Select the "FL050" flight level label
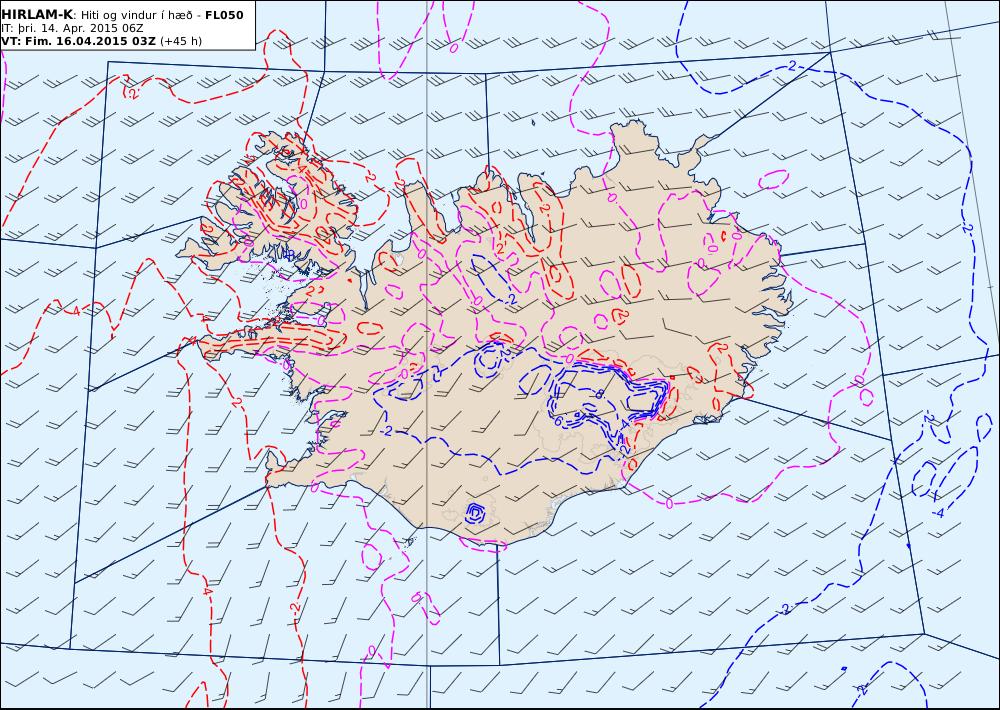The height and width of the screenshot is (710, 1000). [224, 15]
